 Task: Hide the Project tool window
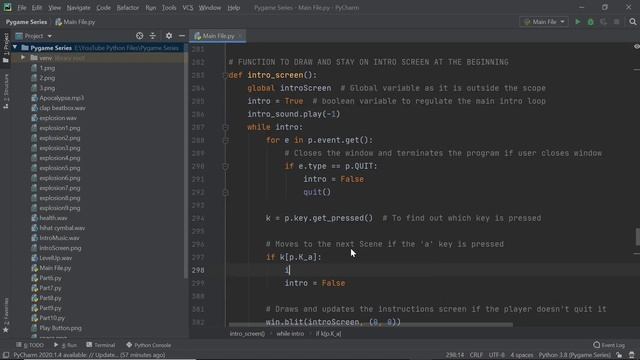[182, 36]
